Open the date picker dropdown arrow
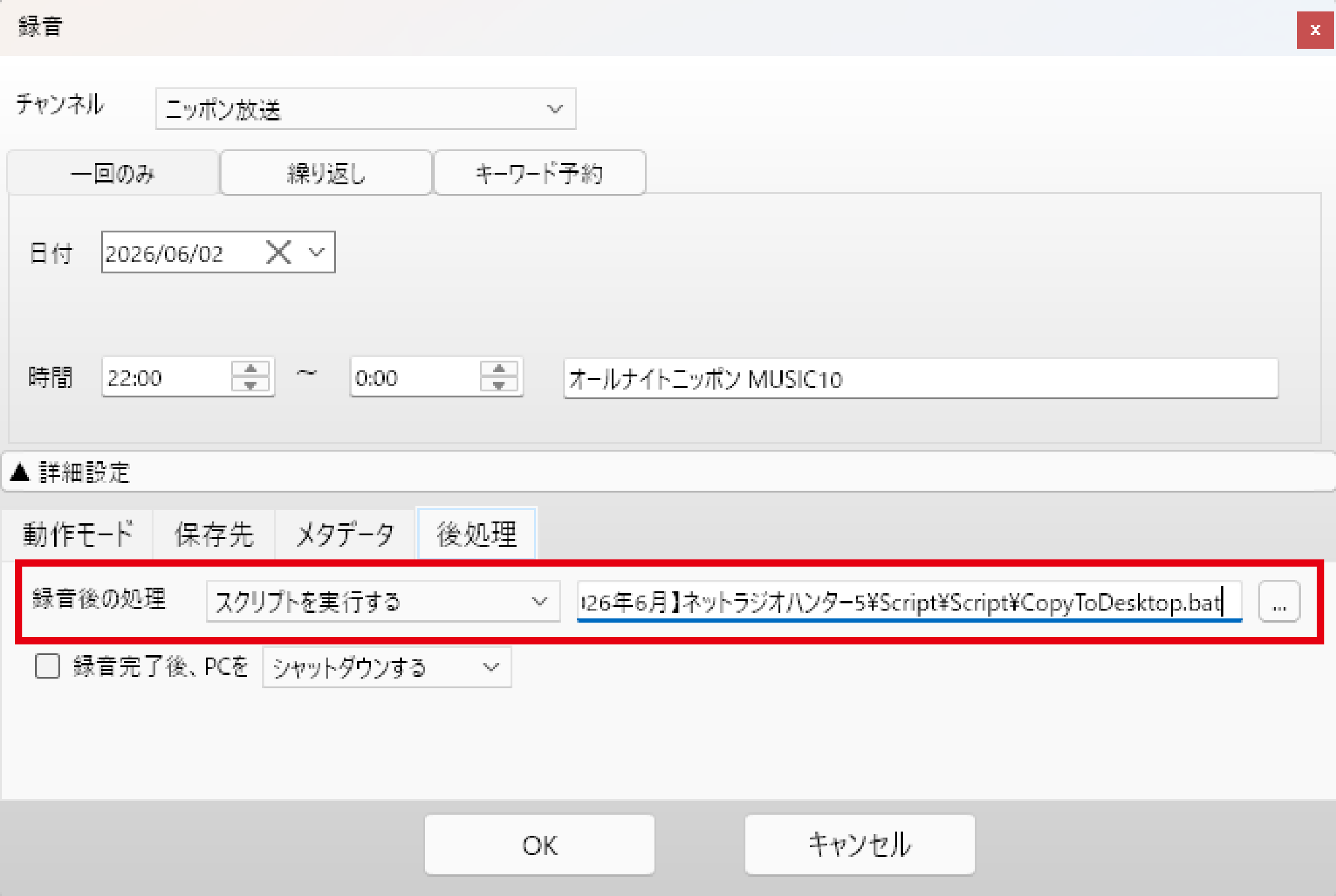The height and width of the screenshot is (896, 1336). [x=317, y=252]
